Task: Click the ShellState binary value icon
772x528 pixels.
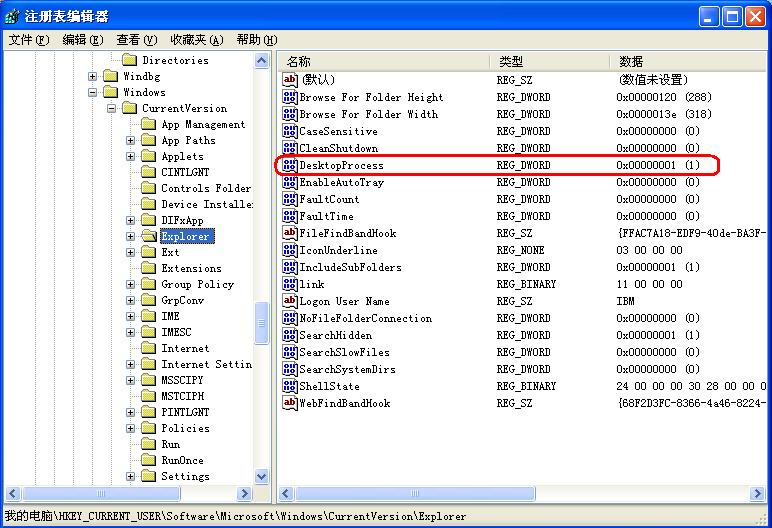Action: coord(290,386)
